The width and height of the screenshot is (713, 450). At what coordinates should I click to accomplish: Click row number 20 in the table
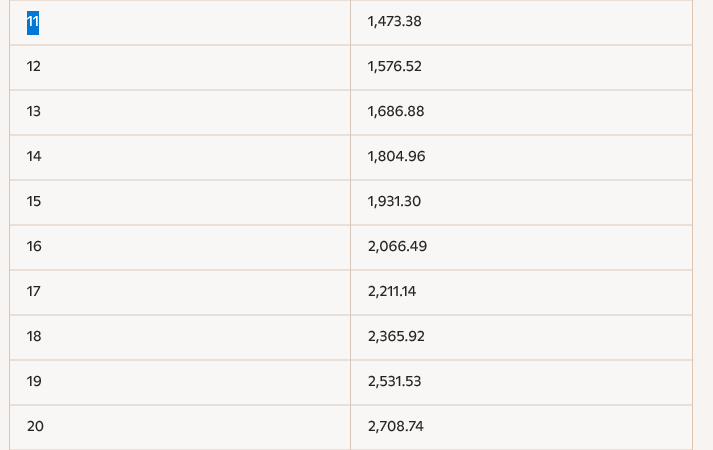[x=35, y=426]
